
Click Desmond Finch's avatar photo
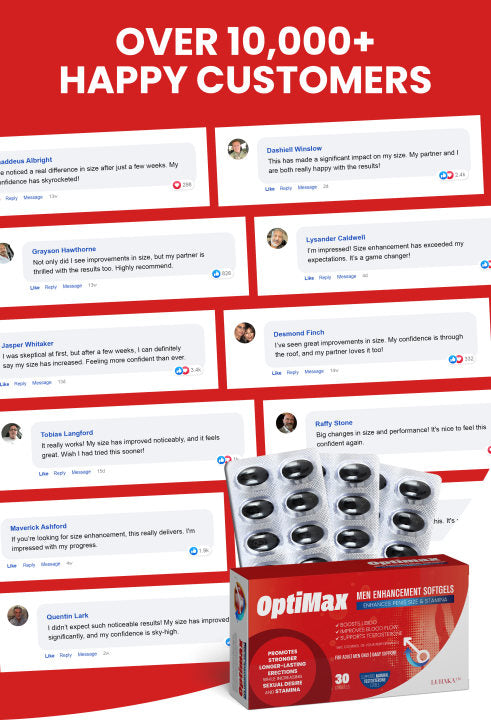tap(245, 332)
